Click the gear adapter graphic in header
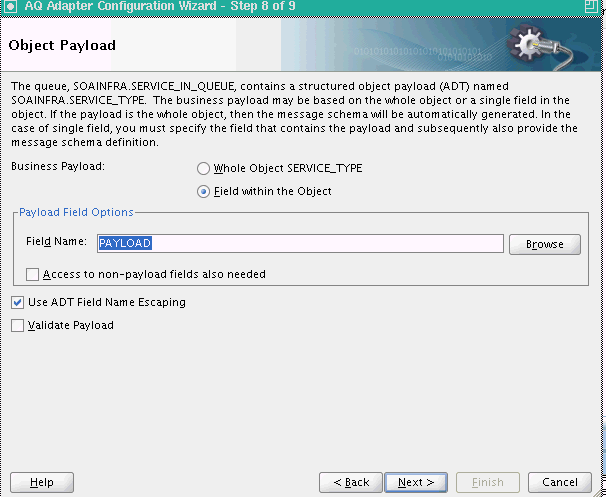Screen dimensions: 606x497 540,46
